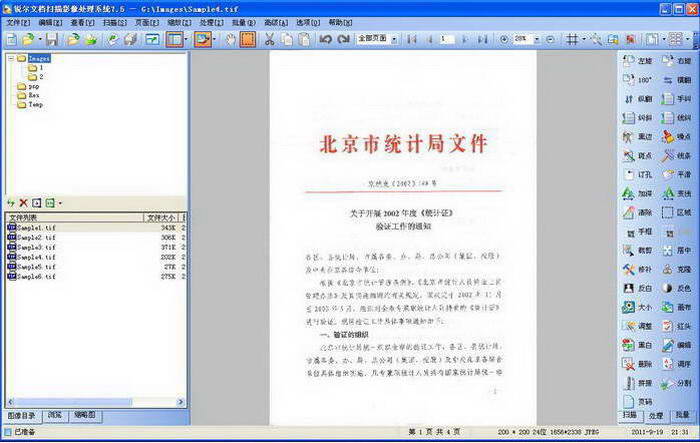Click the 180° rotate tool
The height and width of the screenshot is (443, 700).
pos(638,79)
